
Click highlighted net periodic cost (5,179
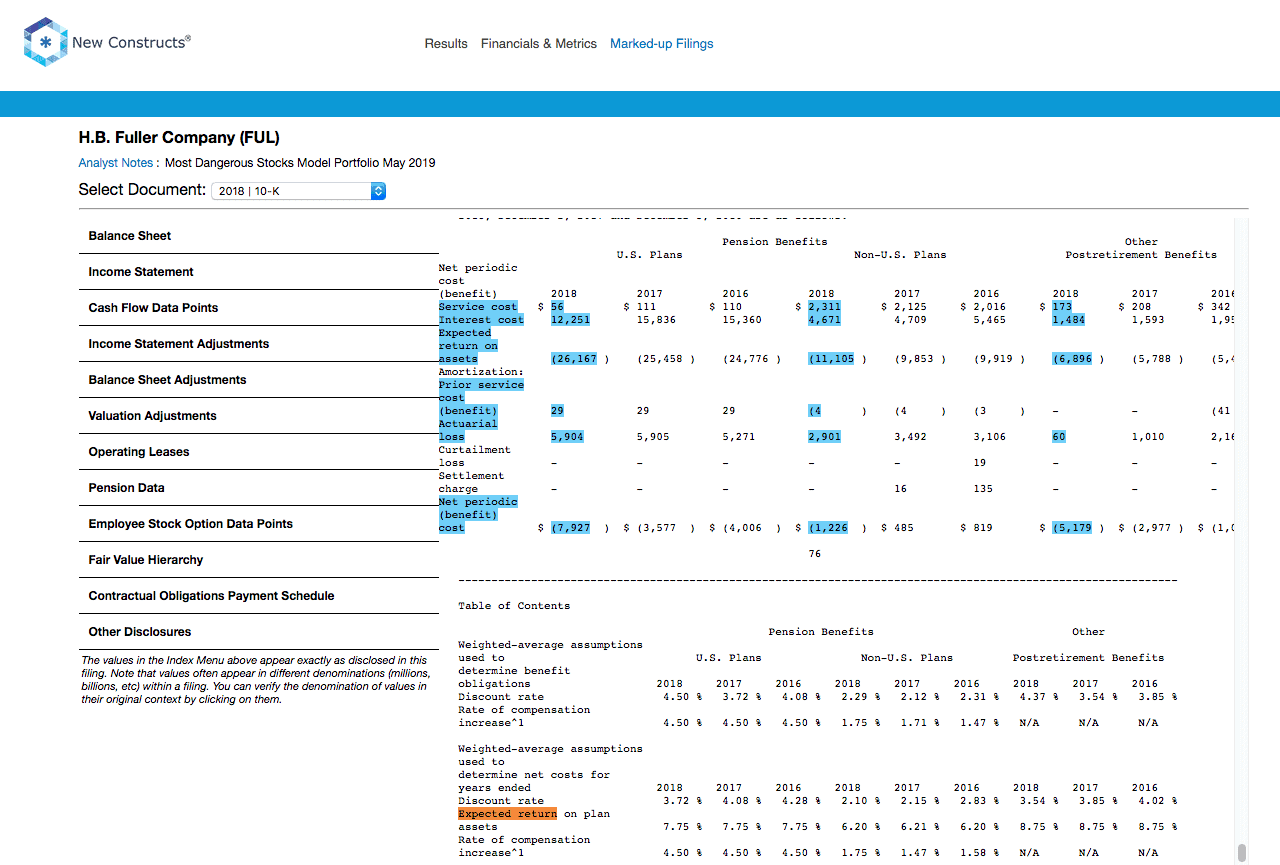pyautogui.click(x=1072, y=528)
